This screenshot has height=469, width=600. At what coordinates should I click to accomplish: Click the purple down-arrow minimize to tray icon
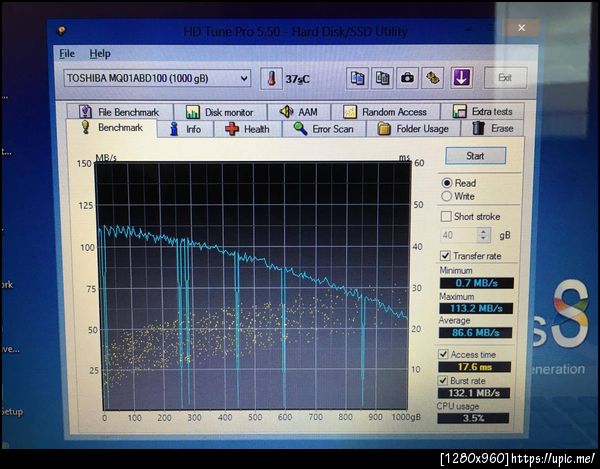coord(461,78)
